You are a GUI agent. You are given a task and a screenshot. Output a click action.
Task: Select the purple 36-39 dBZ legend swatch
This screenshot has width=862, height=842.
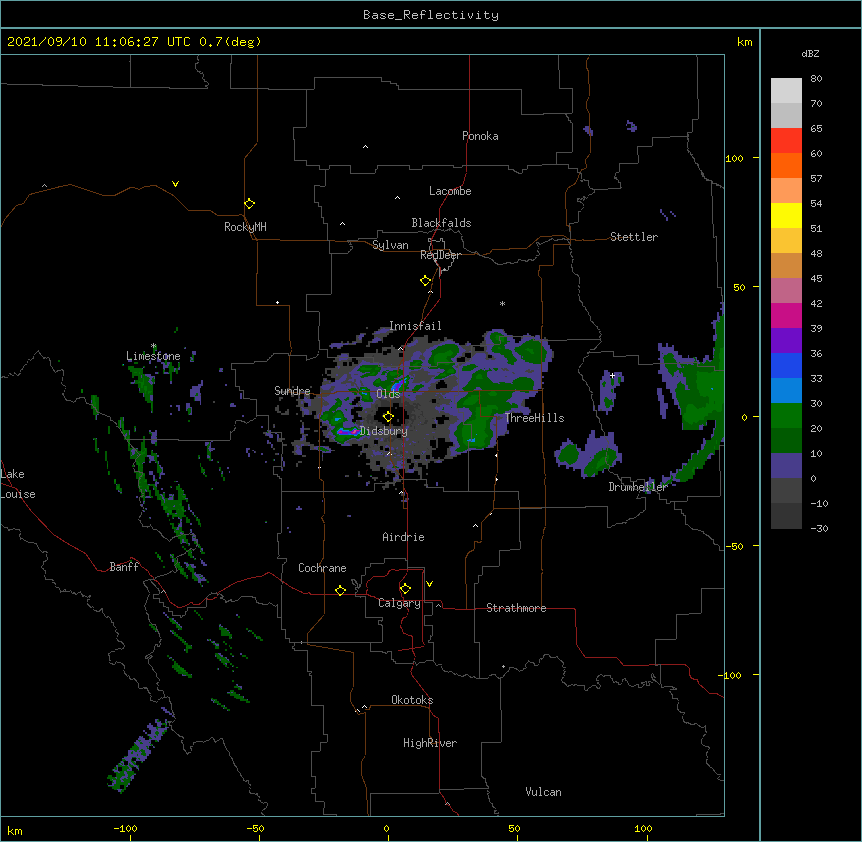(x=786, y=341)
